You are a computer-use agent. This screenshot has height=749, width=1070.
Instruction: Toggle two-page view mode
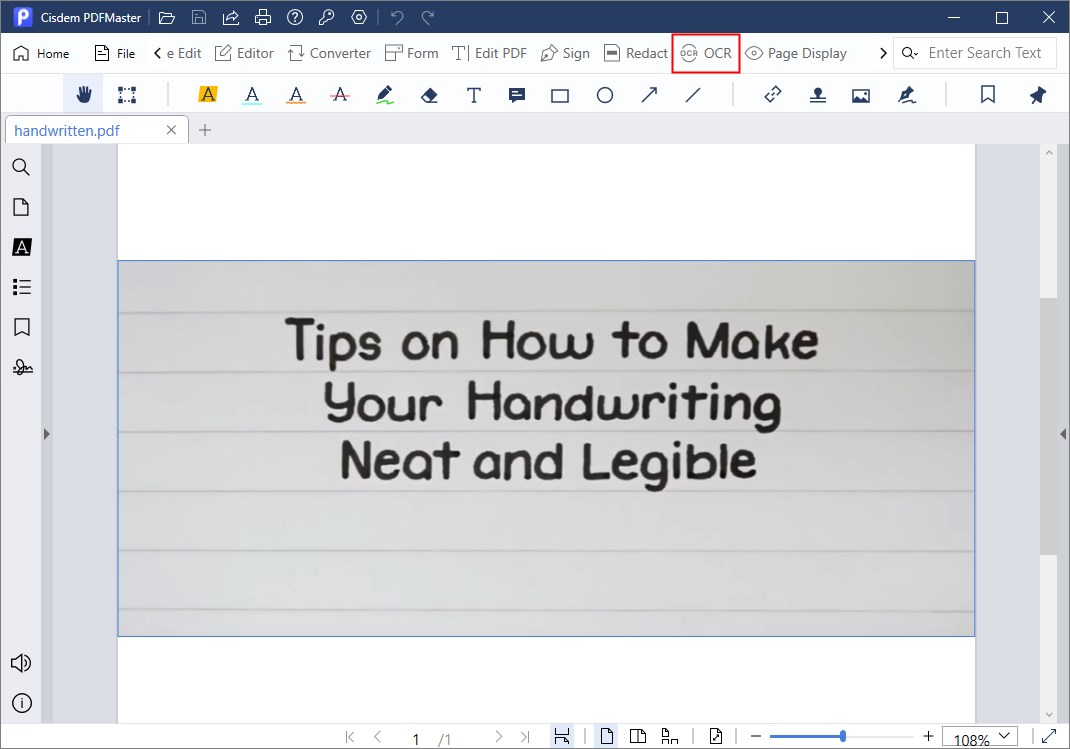point(638,737)
